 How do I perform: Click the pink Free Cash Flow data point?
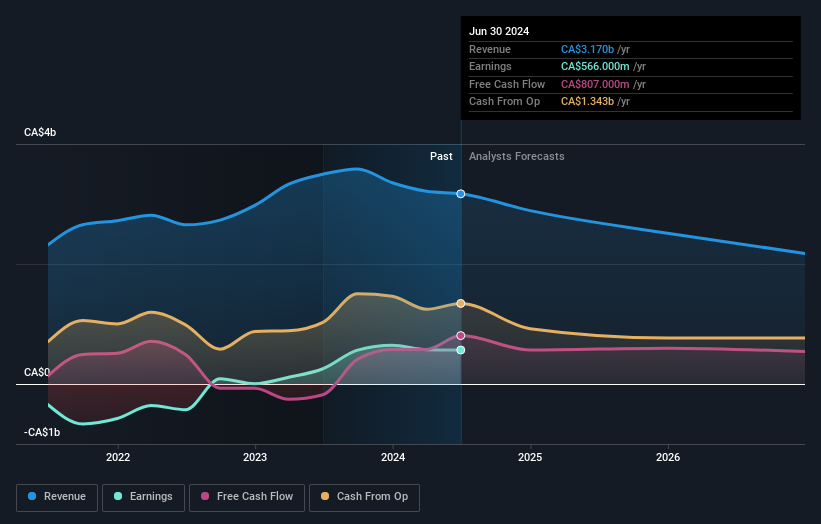tap(461, 336)
